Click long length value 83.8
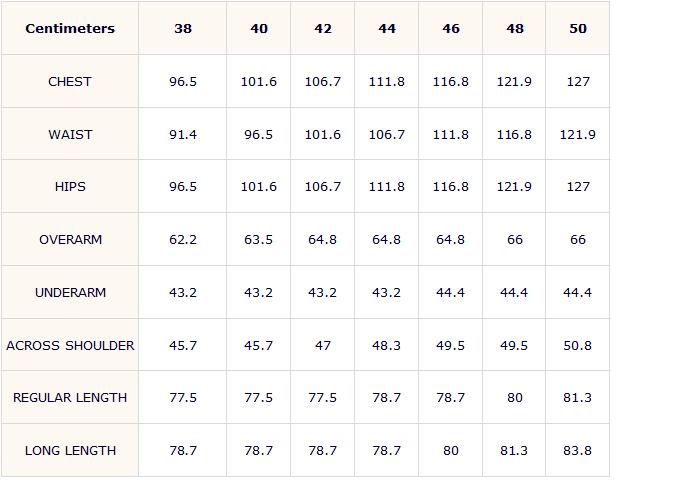 point(577,451)
